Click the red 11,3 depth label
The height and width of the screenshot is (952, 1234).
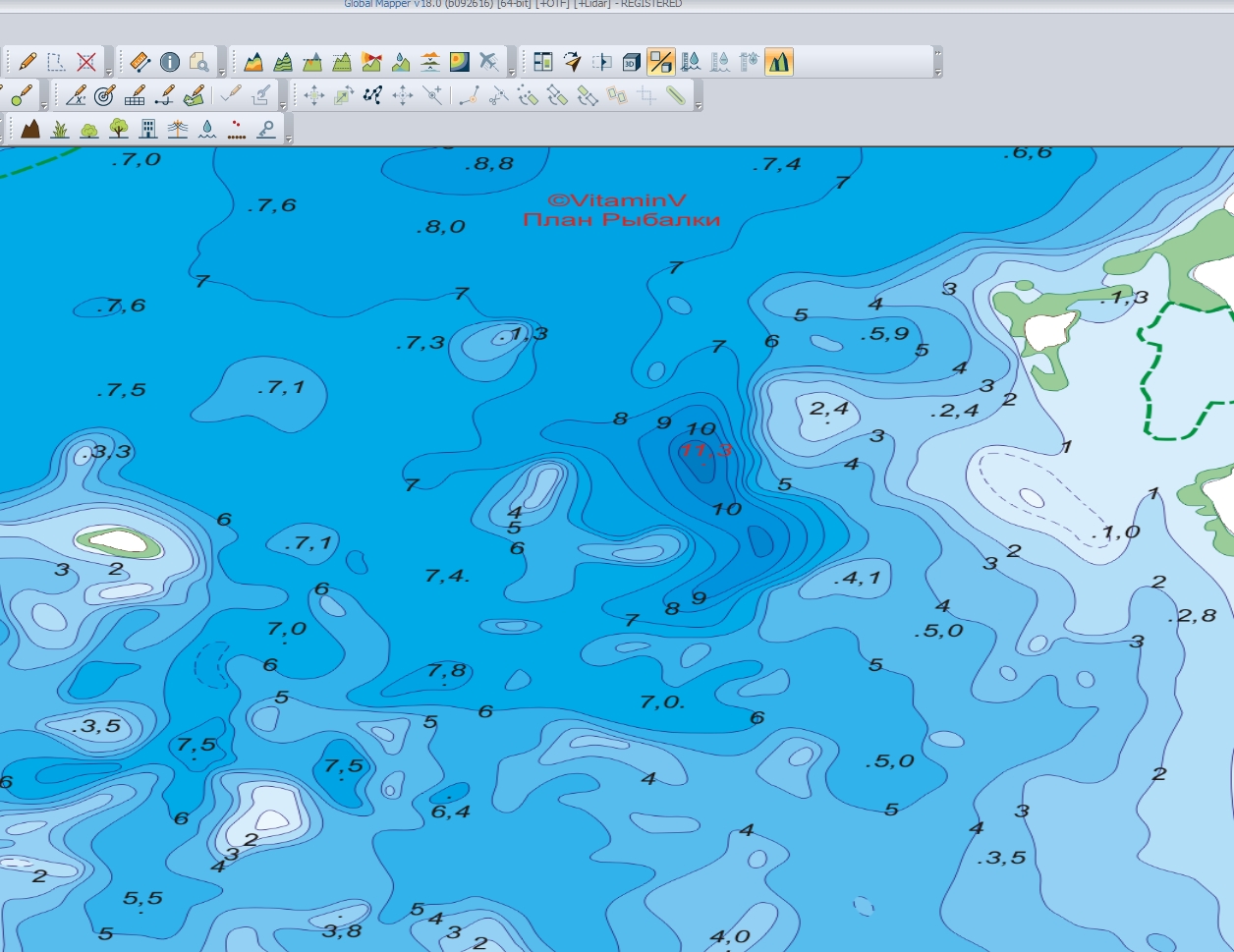tap(706, 450)
